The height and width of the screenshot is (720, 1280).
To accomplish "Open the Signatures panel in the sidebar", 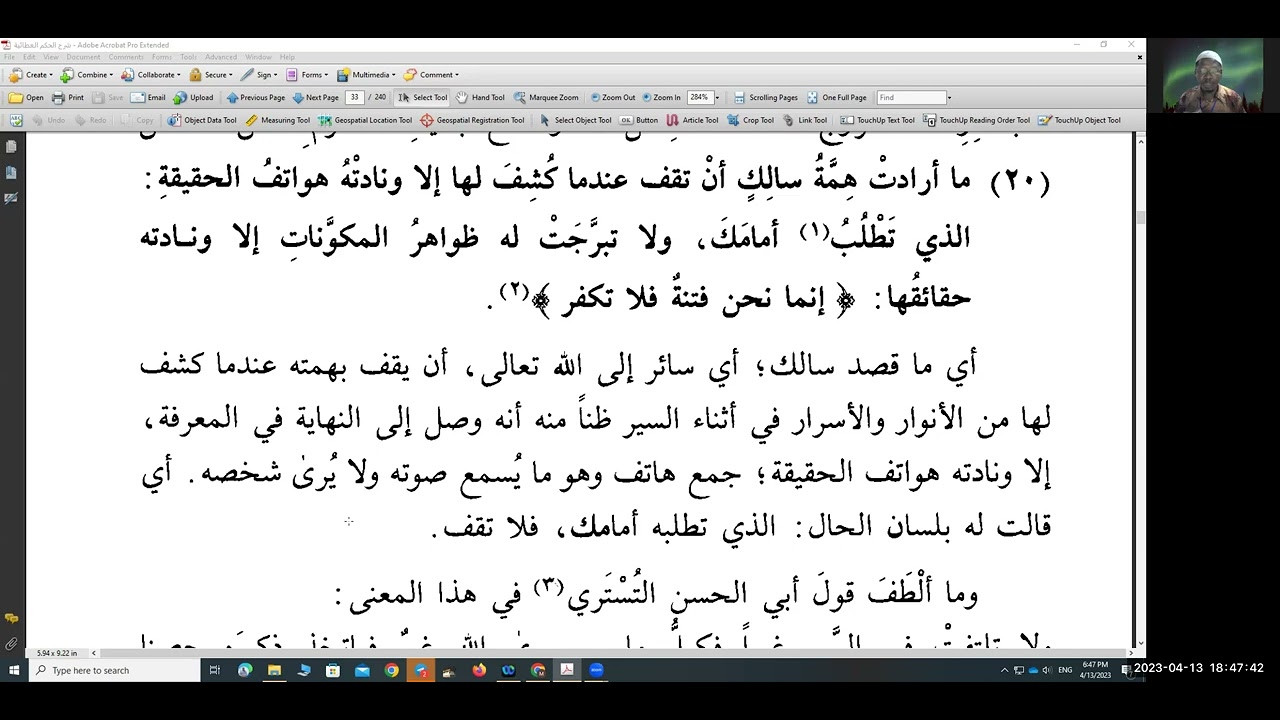I will click(11, 198).
